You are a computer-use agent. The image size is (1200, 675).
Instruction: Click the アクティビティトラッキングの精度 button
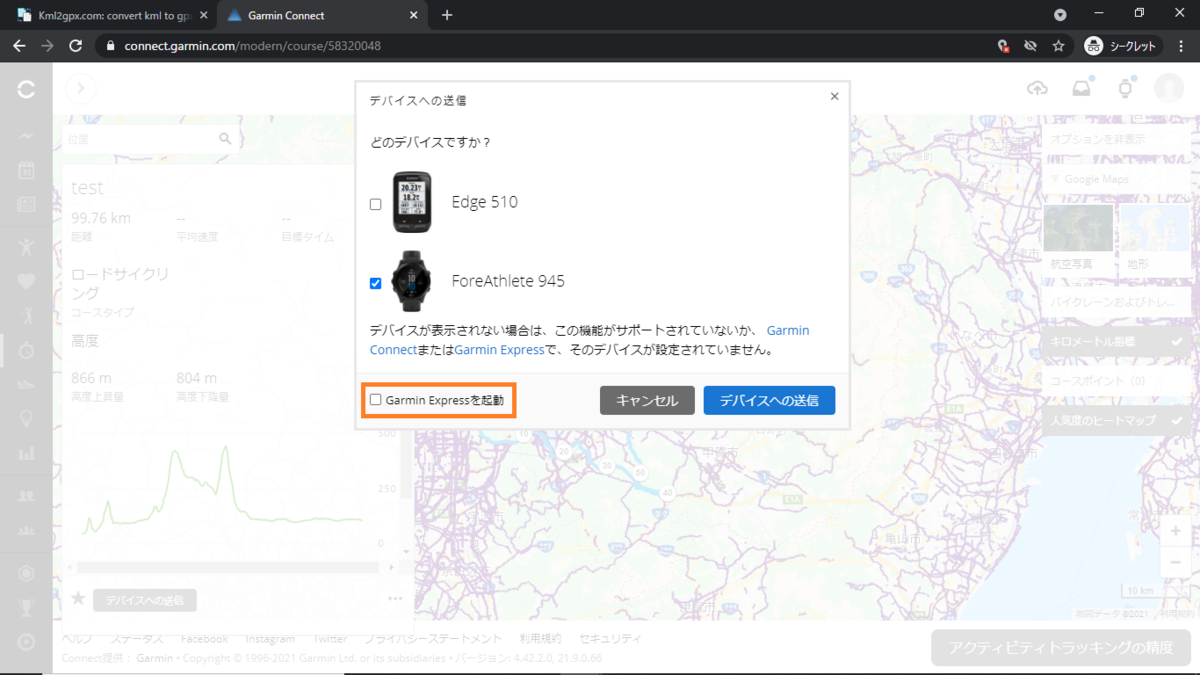(x=1061, y=647)
